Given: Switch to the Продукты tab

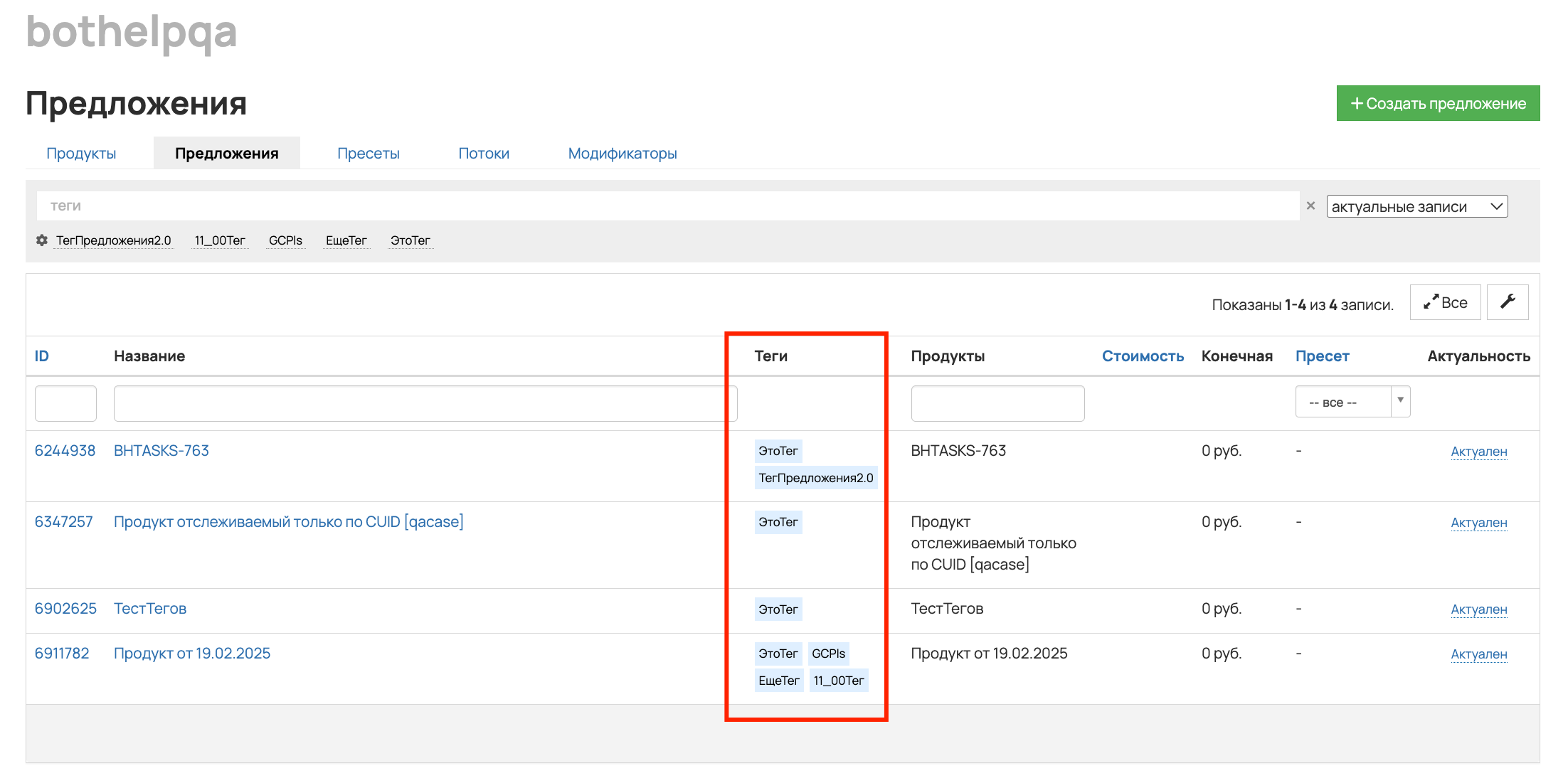Looking at the screenshot, I should (x=81, y=153).
